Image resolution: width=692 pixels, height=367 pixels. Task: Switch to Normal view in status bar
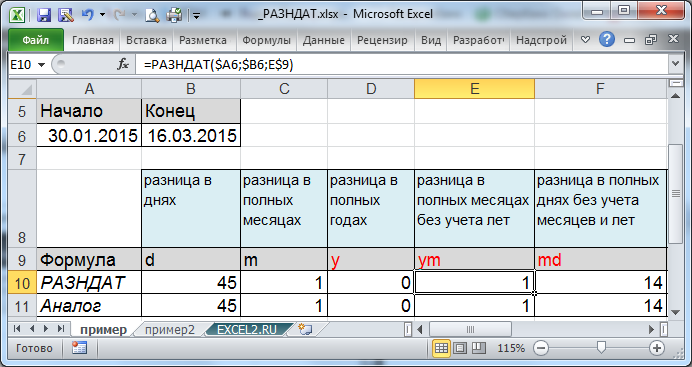[441, 348]
